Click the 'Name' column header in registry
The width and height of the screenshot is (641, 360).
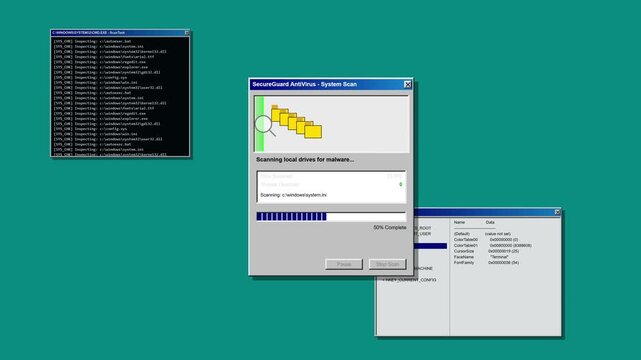tap(459, 222)
